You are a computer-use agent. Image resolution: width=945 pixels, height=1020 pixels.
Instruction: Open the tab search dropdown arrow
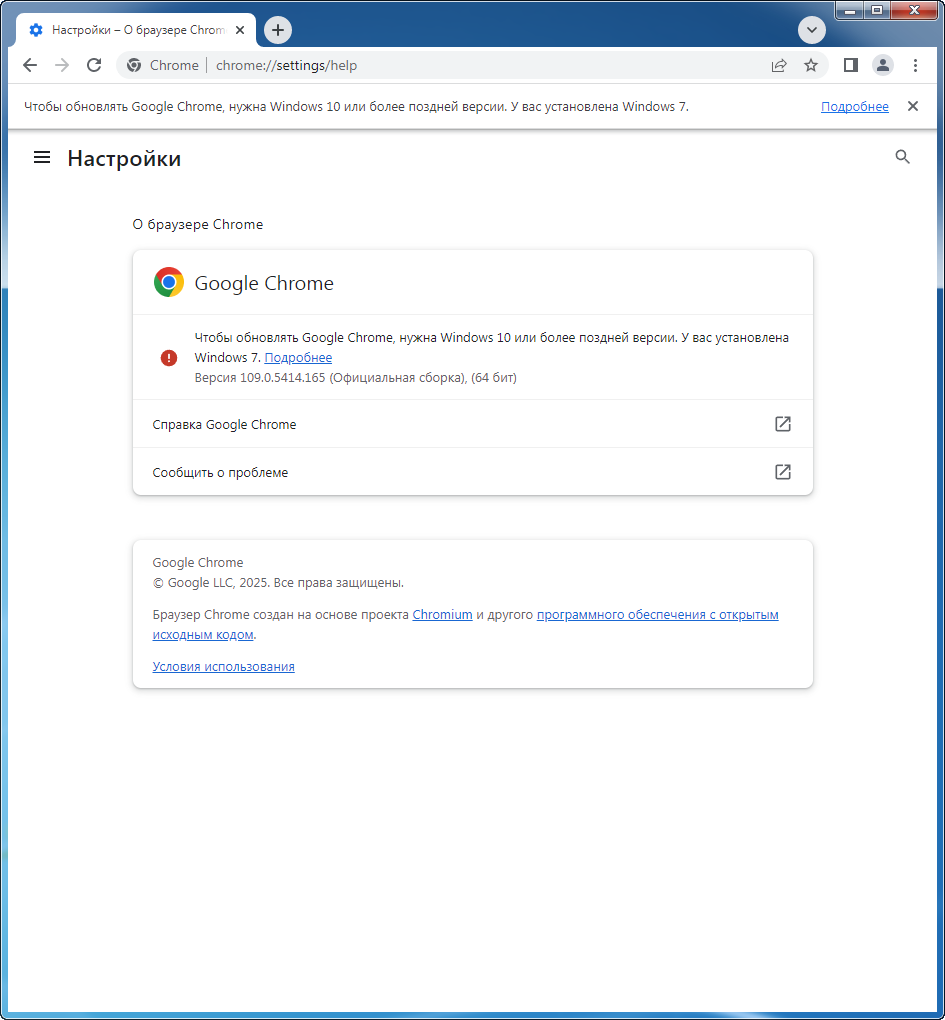click(x=812, y=30)
